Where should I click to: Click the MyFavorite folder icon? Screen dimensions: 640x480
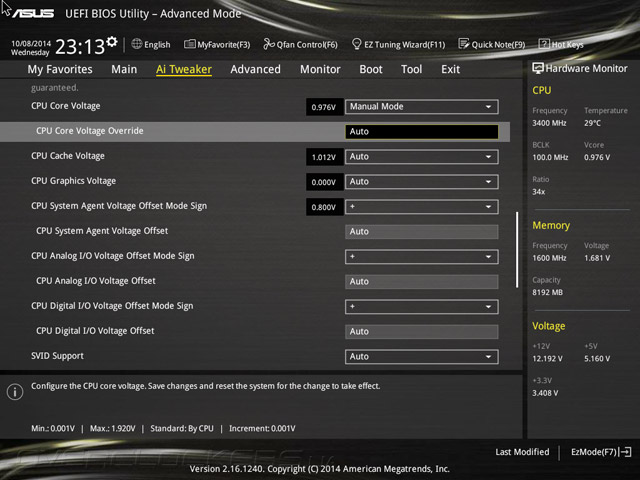(x=189, y=44)
